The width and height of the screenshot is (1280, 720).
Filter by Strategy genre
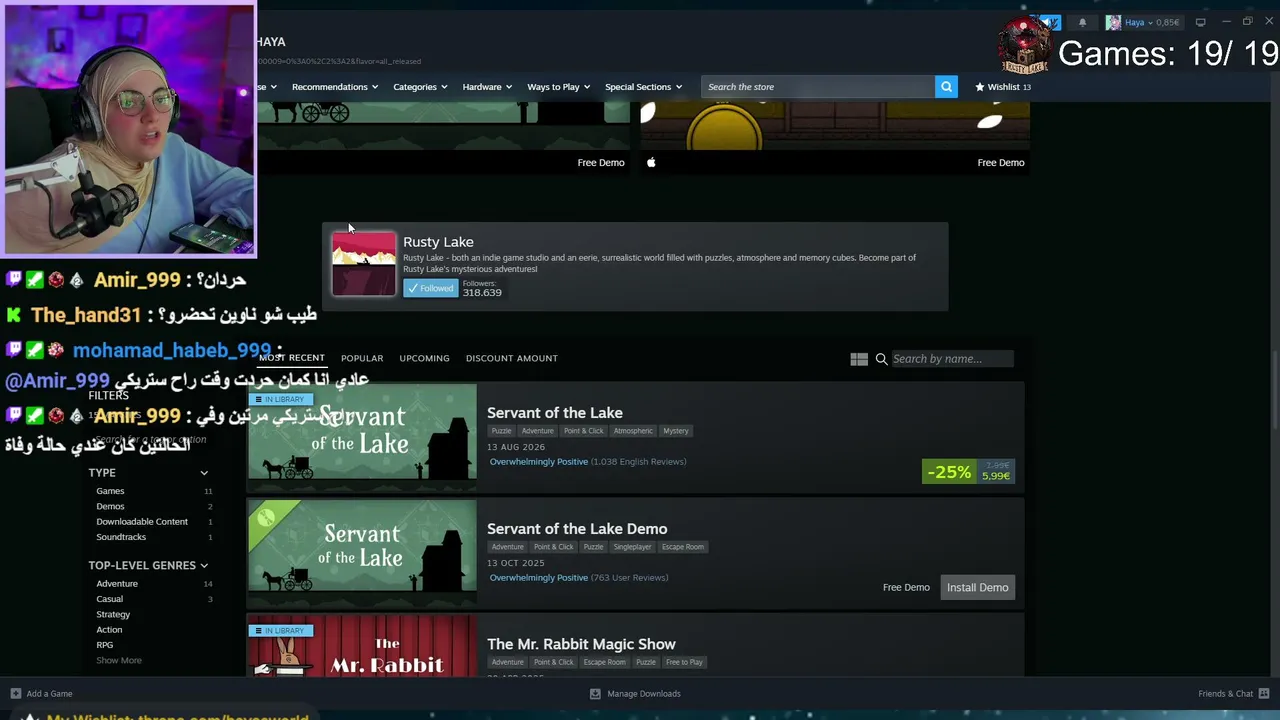click(x=113, y=614)
